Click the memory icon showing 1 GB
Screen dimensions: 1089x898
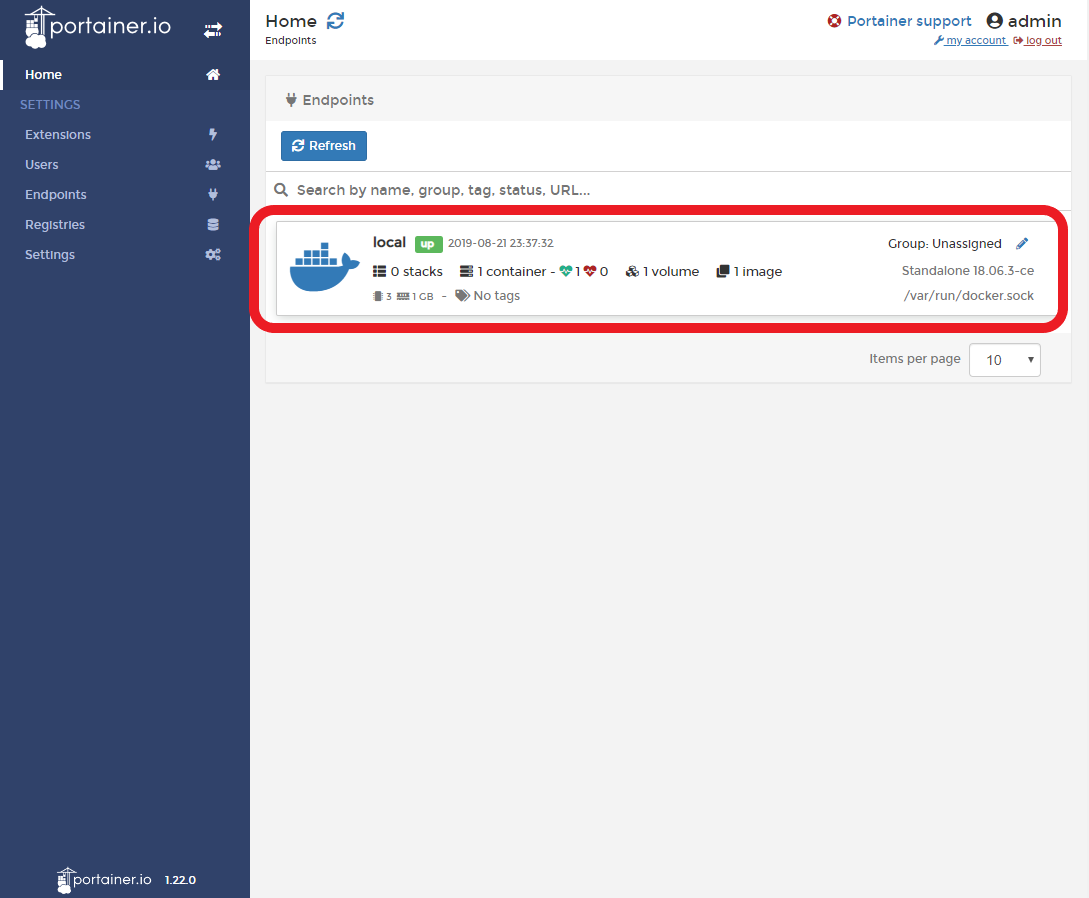point(403,296)
